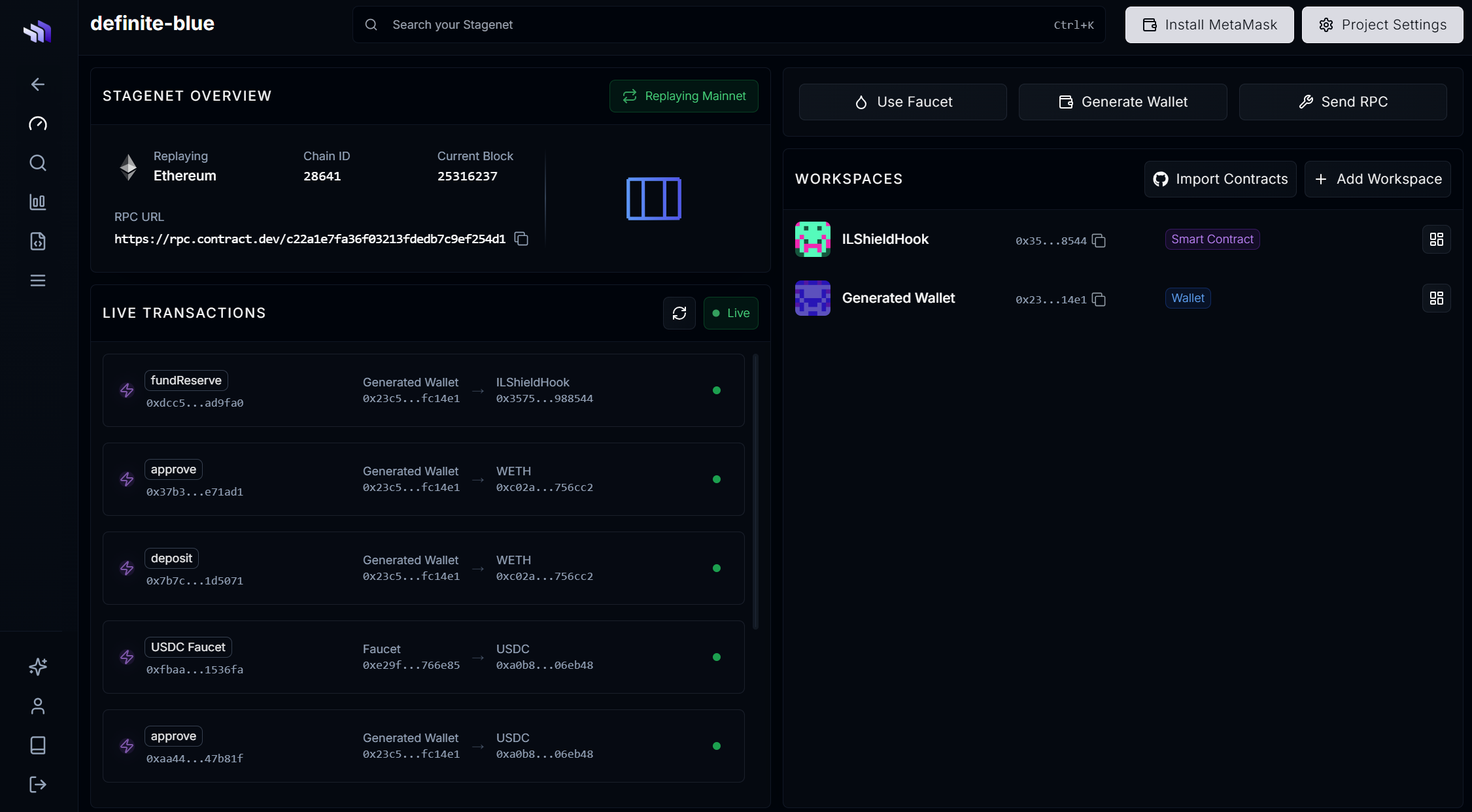Open the sidebar search magnifier icon
The image size is (1472, 812).
[38, 163]
